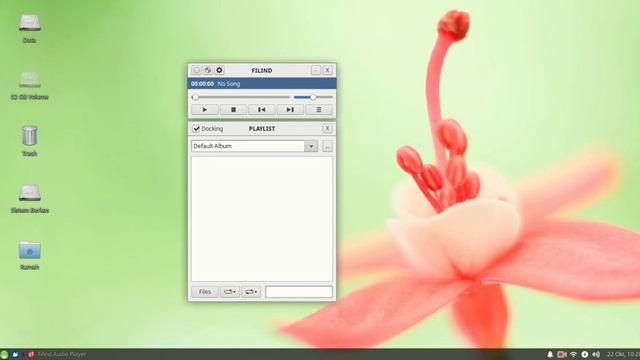Stop playback with the Stop button
Image resolution: width=640 pixels, height=360 pixels.
tap(233, 110)
